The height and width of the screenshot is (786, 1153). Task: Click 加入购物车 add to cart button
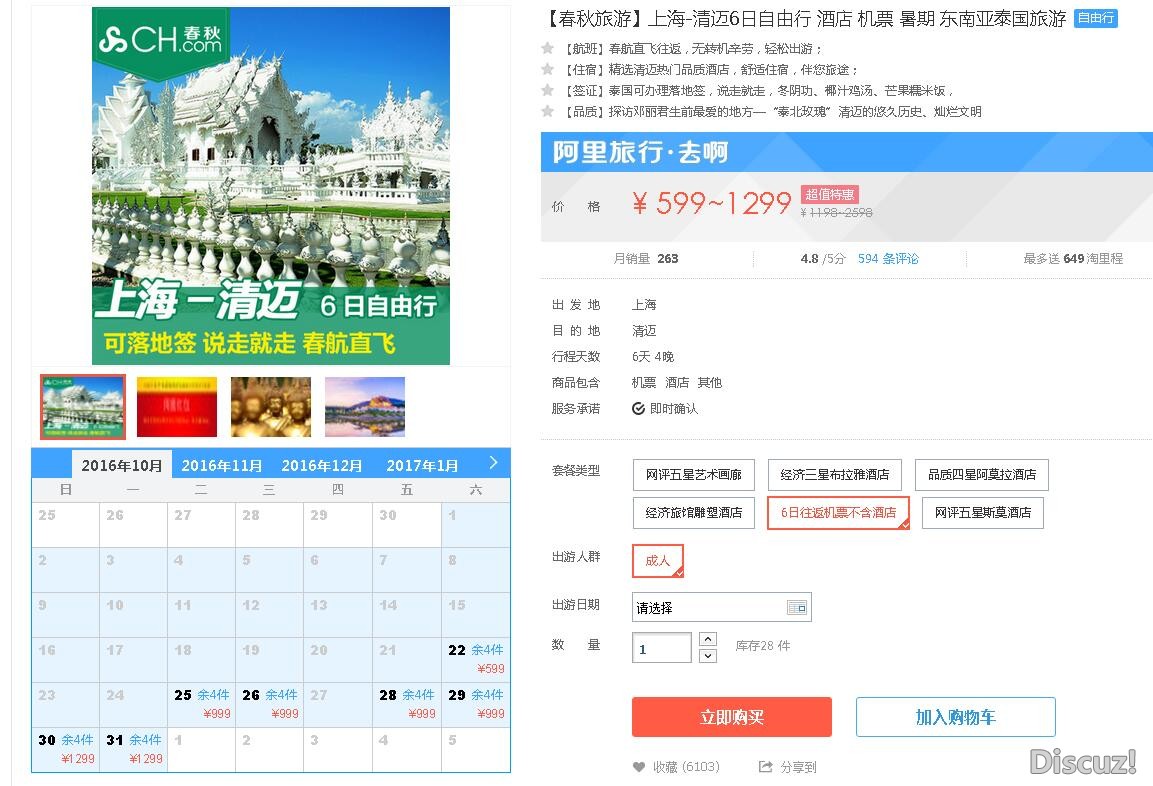955,717
